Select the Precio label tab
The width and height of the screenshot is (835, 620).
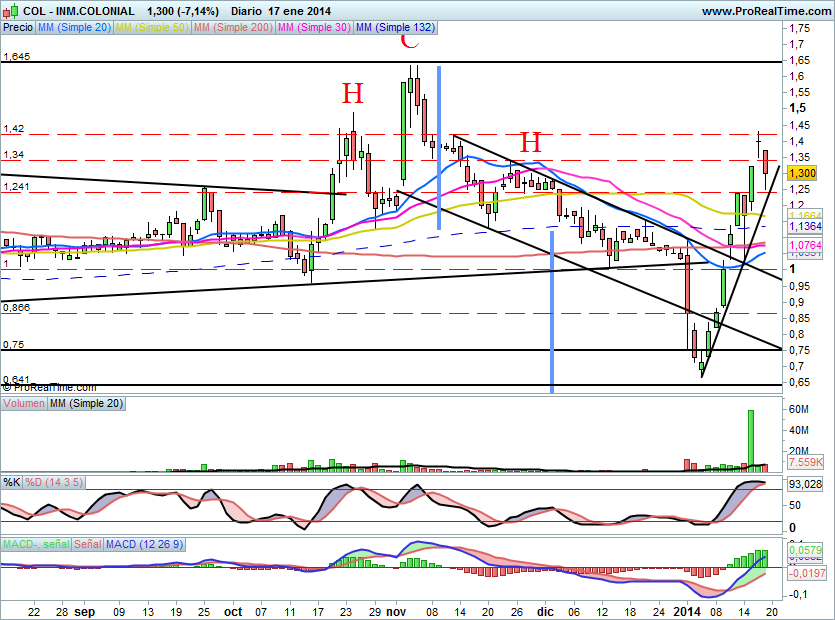tap(17, 28)
